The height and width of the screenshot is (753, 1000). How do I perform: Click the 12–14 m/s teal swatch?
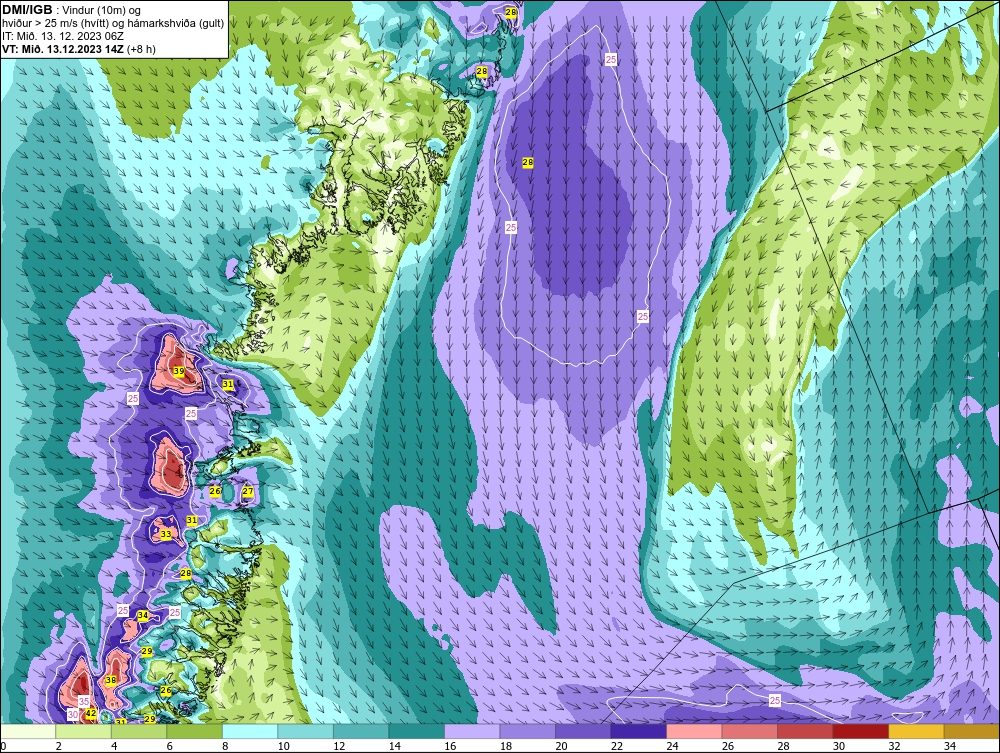(361, 731)
